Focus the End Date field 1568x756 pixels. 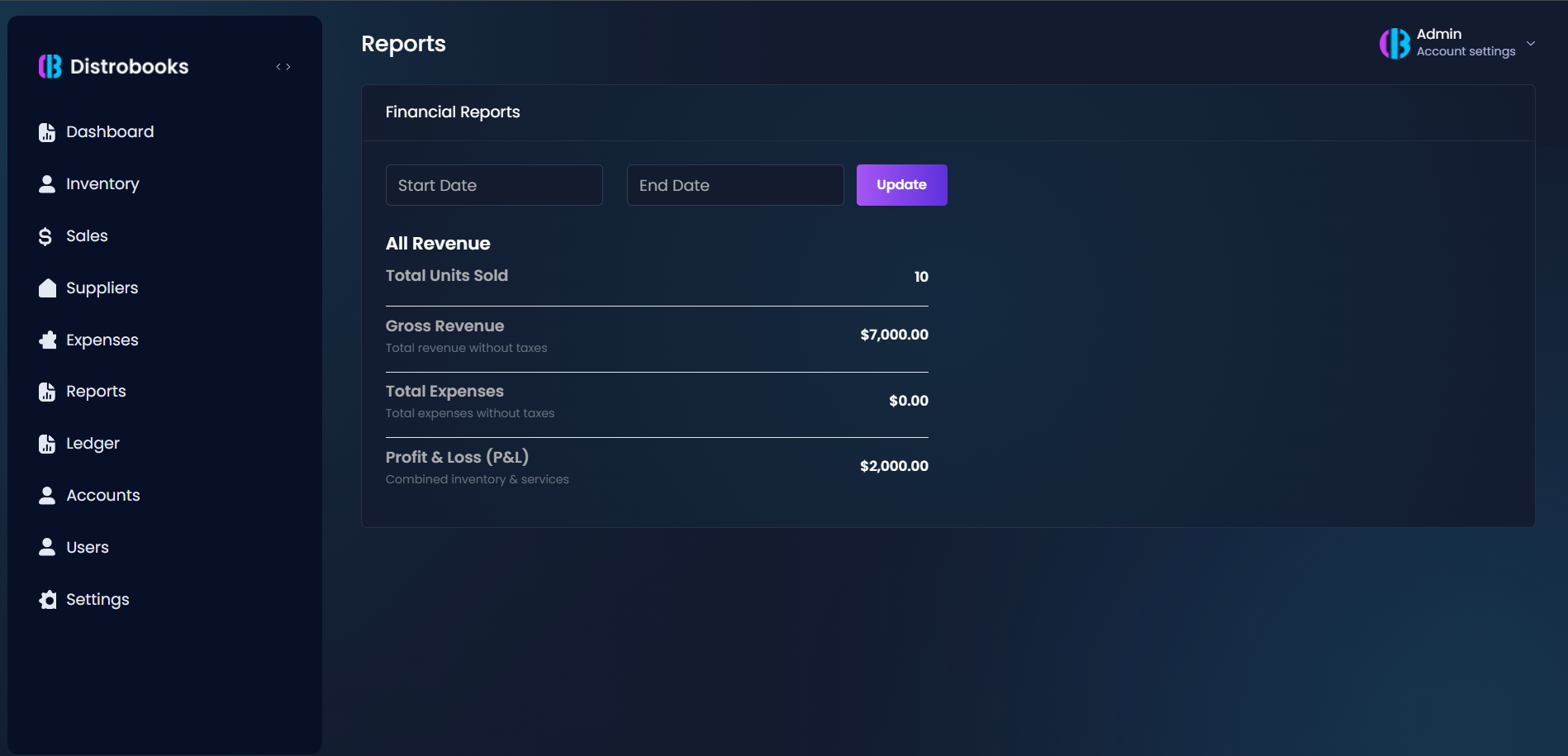coord(735,185)
